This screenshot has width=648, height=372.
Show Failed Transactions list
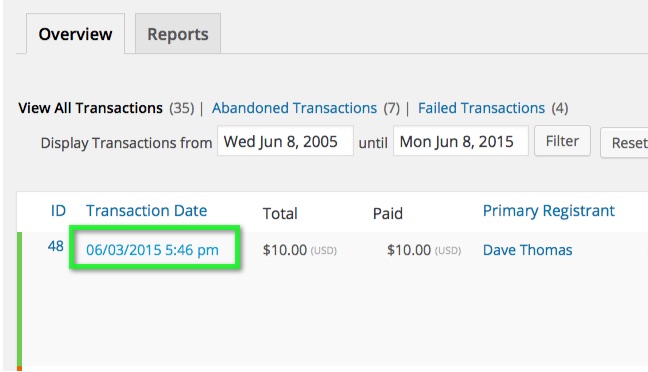(481, 108)
